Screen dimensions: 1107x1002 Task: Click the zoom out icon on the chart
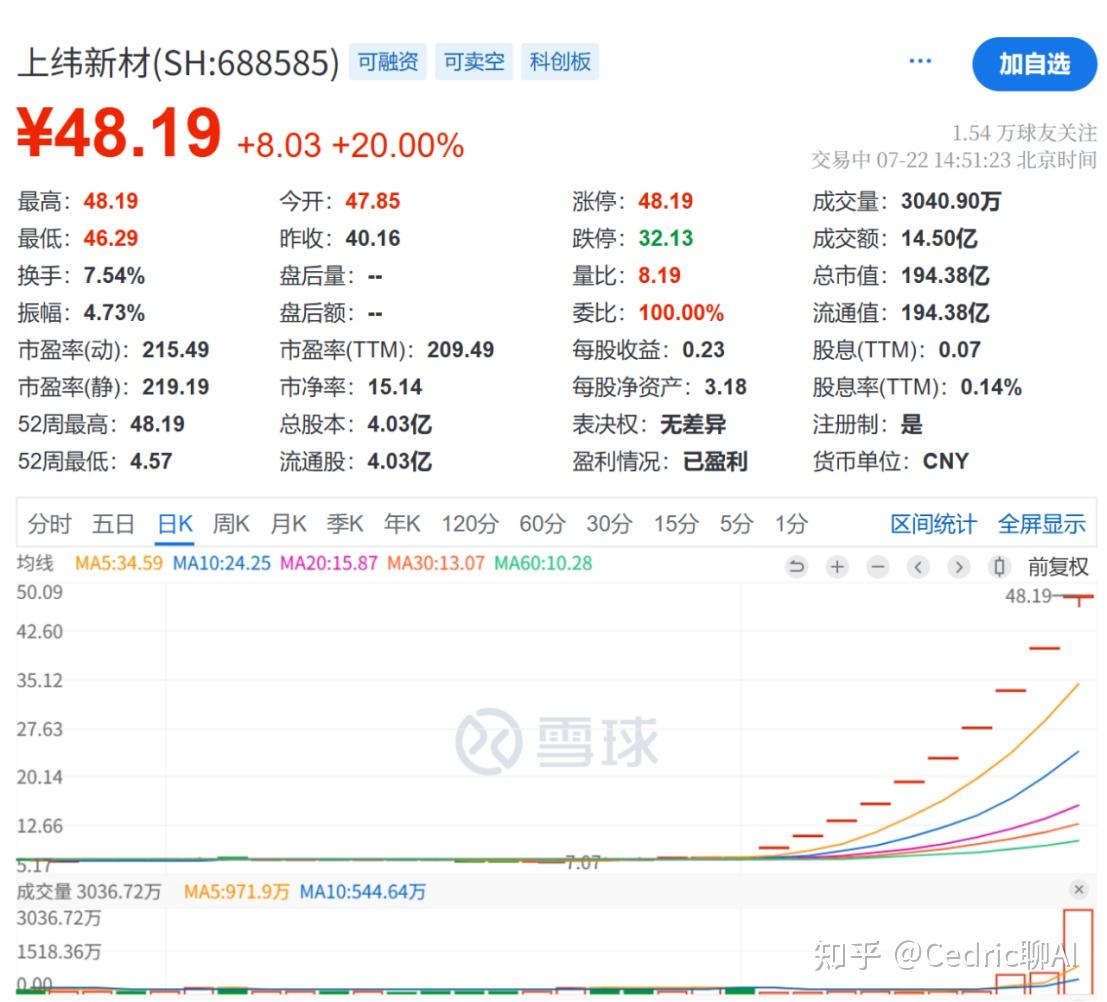point(877,566)
